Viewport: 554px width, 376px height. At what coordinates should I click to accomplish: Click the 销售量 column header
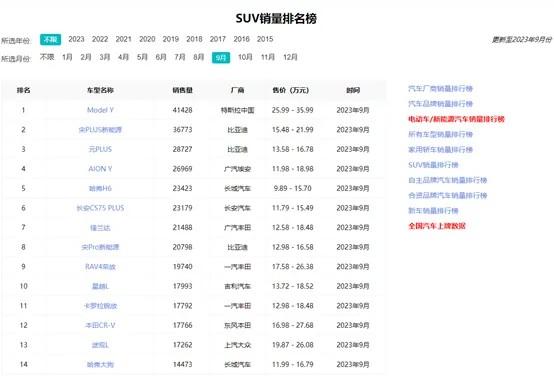point(183,90)
